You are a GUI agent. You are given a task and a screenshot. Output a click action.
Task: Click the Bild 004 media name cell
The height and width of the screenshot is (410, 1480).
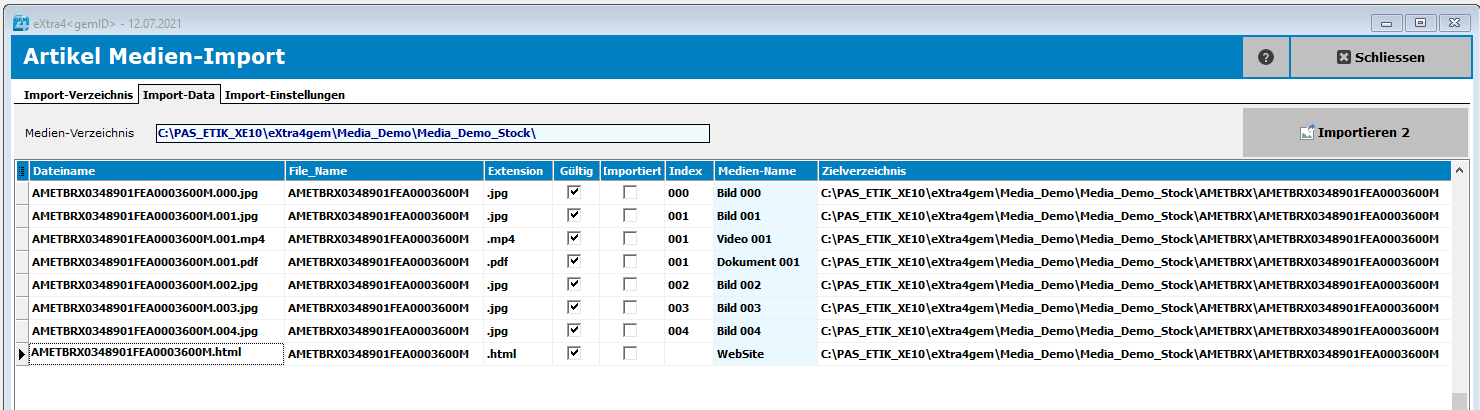click(x=765, y=330)
